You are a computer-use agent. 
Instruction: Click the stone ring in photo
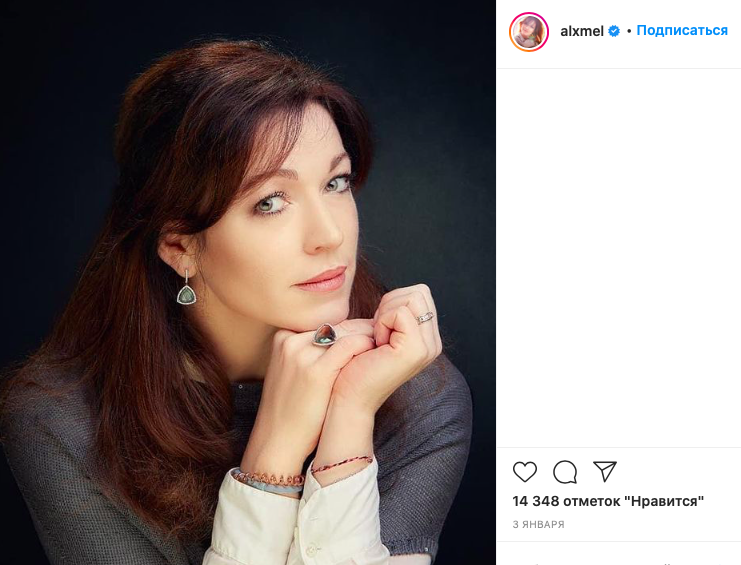coord(325,334)
